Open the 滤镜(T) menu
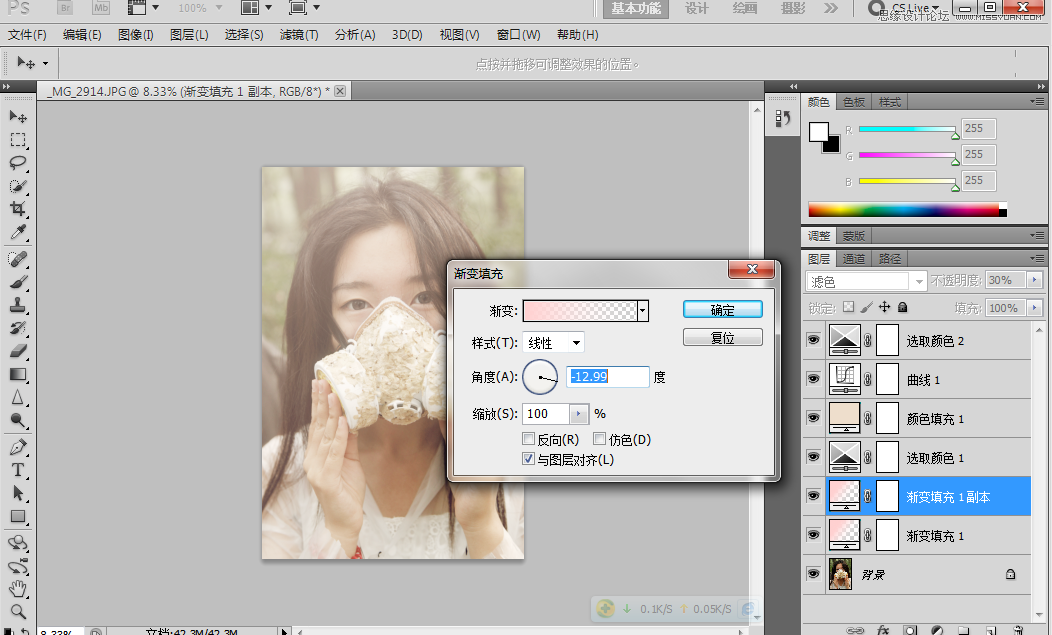 point(299,35)
